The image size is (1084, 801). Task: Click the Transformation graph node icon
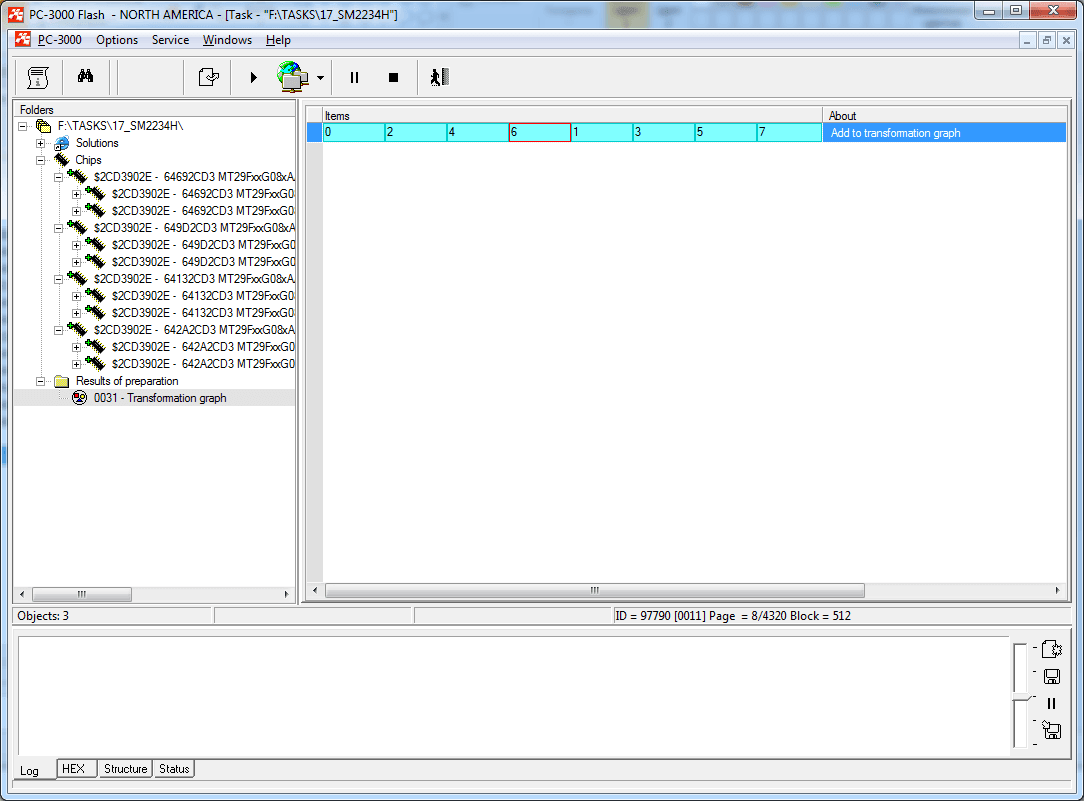point(80,398)
